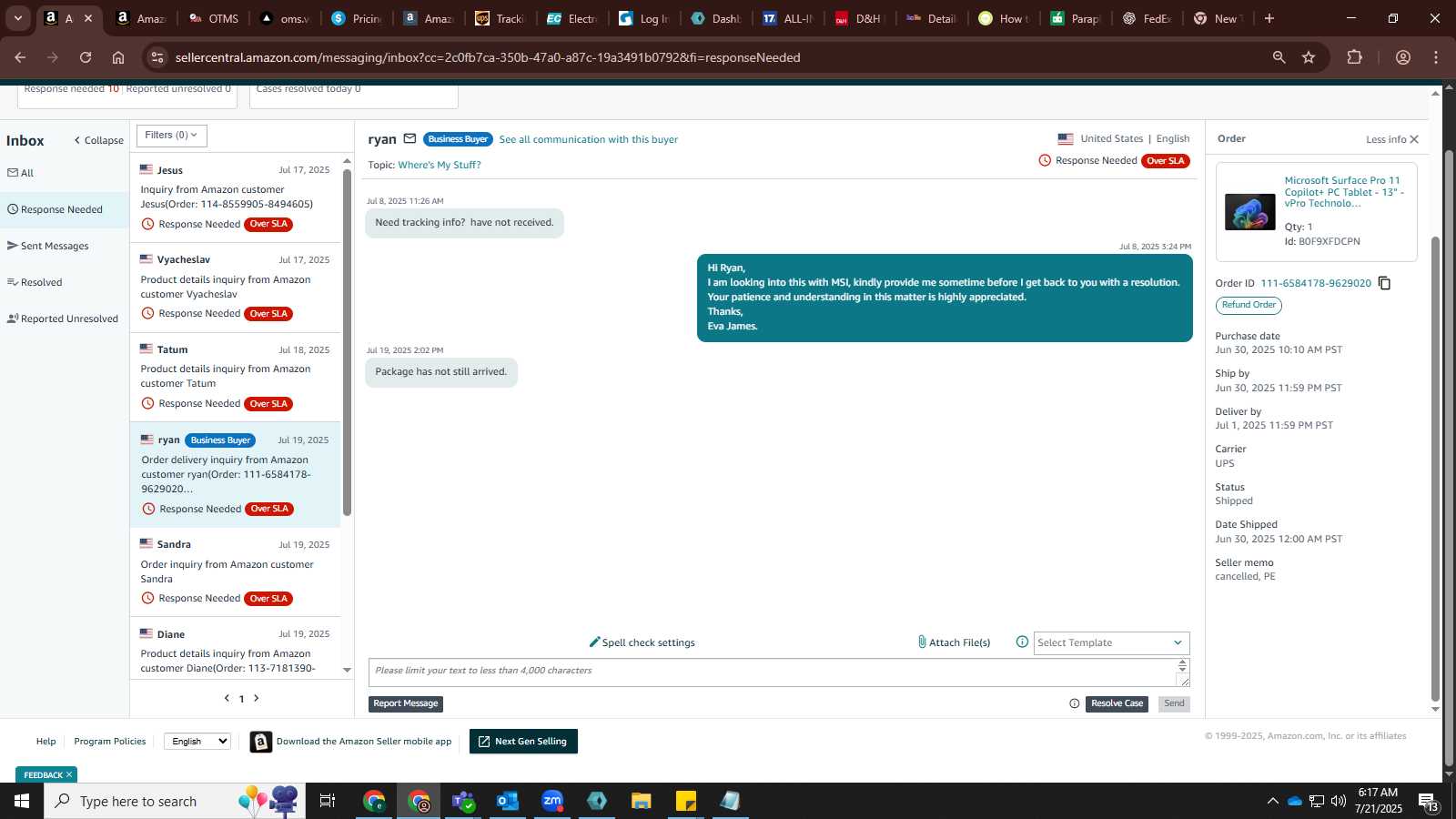Open Jesus conversation in inbox

236,197
